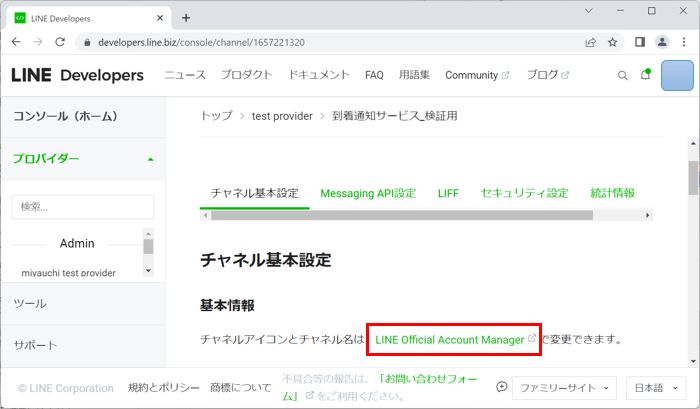Go to test provider breadcrumb
The image size is (700, 409).
point(282,116)
